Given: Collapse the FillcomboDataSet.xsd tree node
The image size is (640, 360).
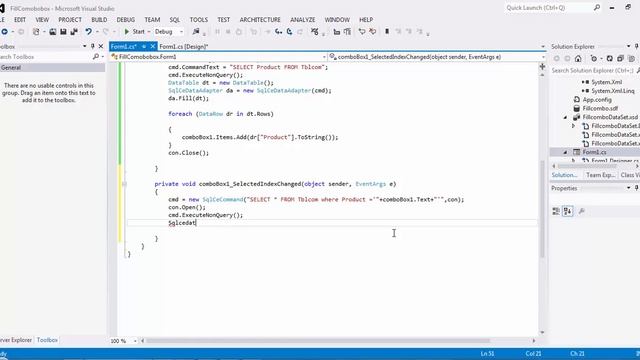Looking at the screenshot, I should click(x=565, y=118).
